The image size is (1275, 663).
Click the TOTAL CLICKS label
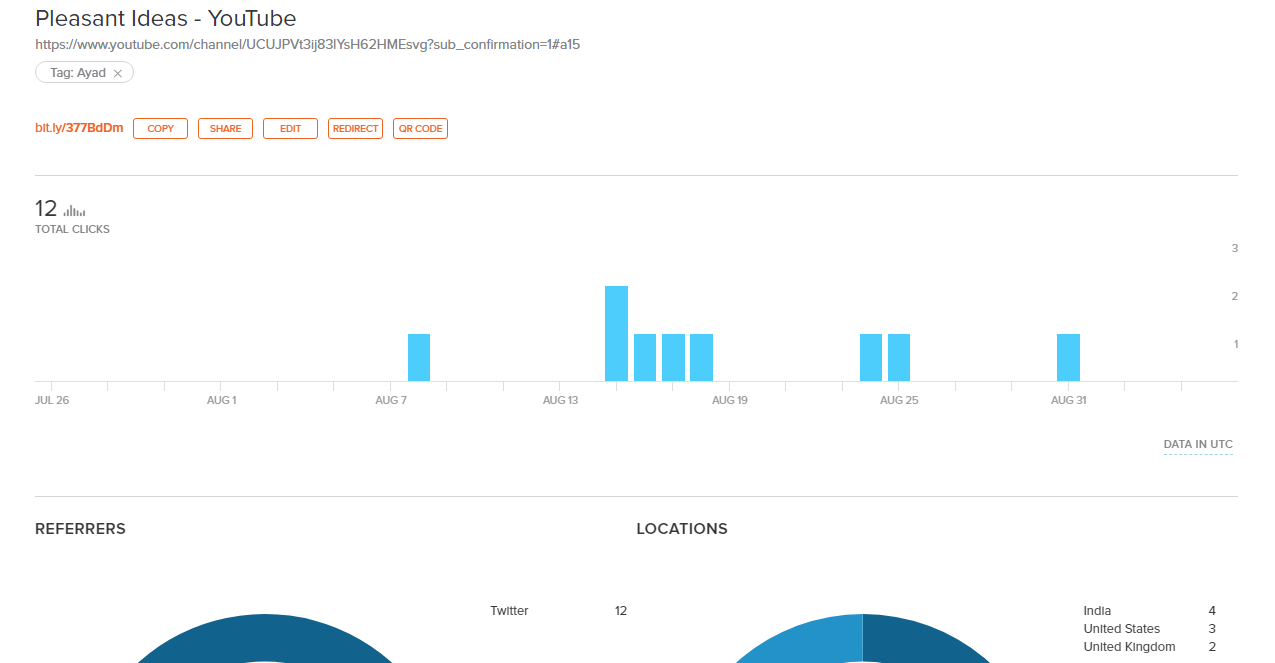(72, 229)
